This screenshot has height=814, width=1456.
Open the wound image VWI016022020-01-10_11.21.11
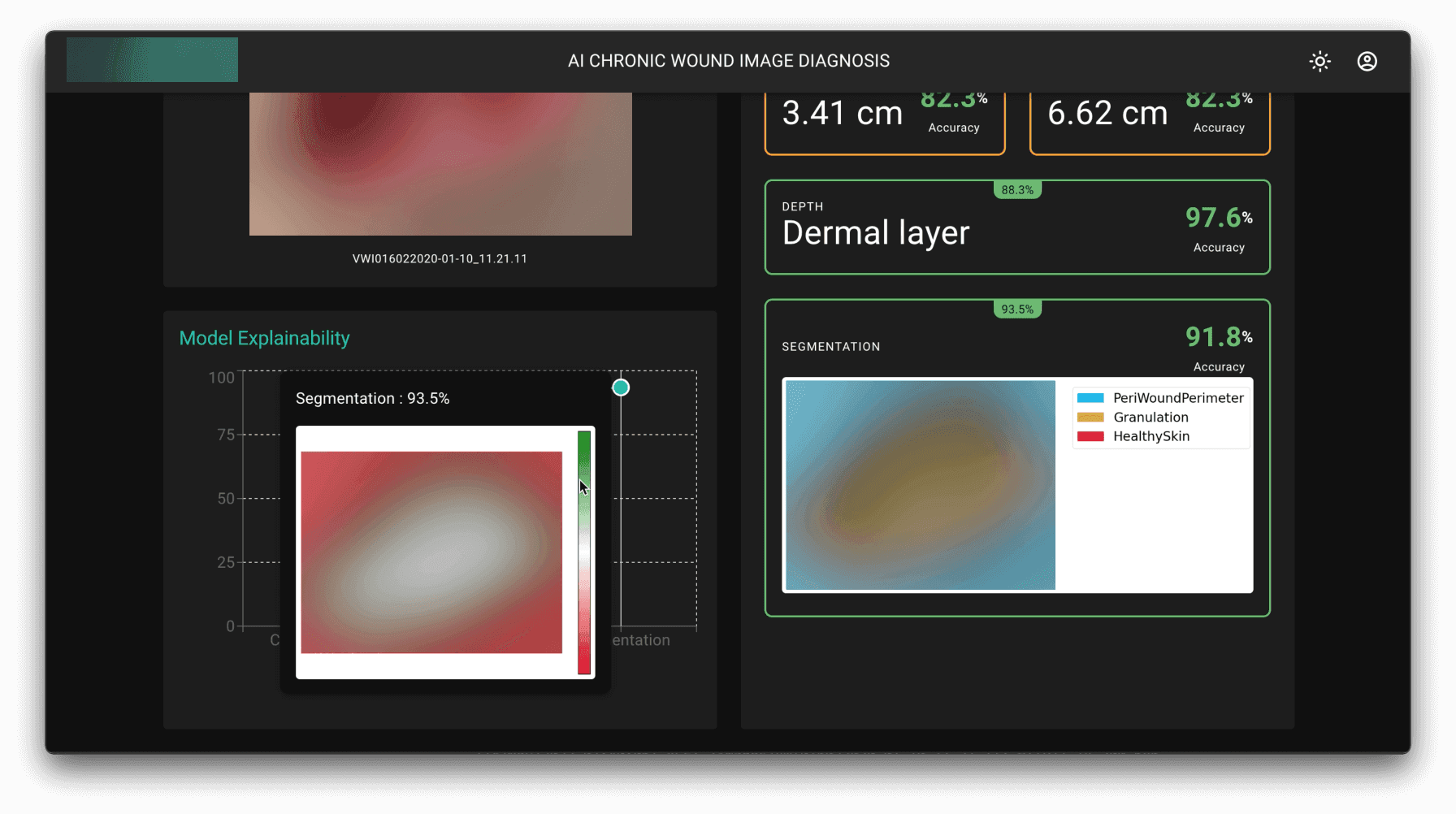440,162
